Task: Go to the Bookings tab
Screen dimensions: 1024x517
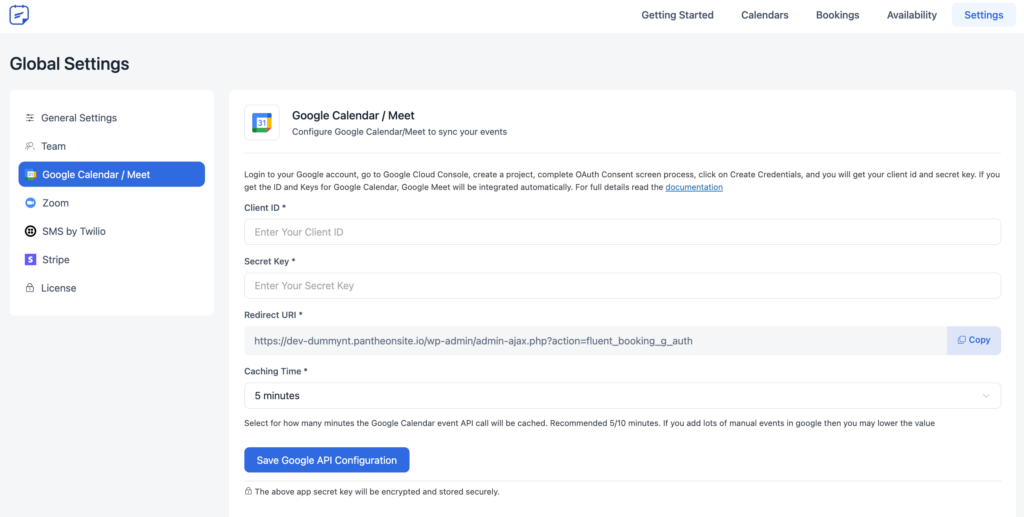Action: [837, 15]
